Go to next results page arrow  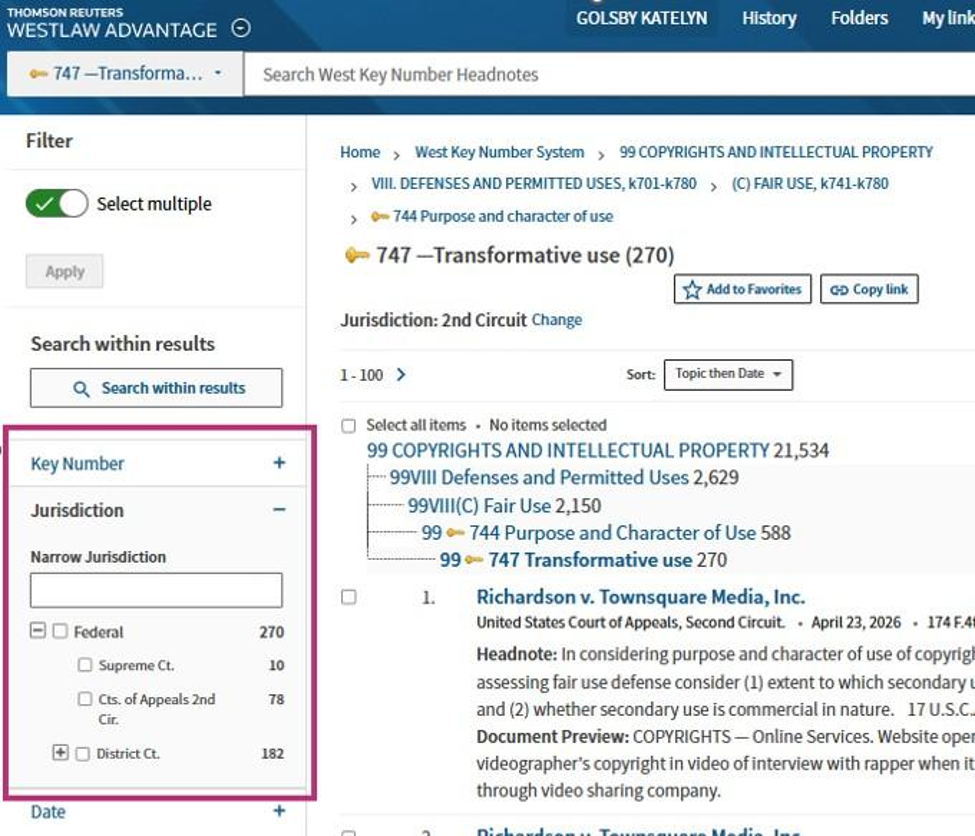point(401,374)
